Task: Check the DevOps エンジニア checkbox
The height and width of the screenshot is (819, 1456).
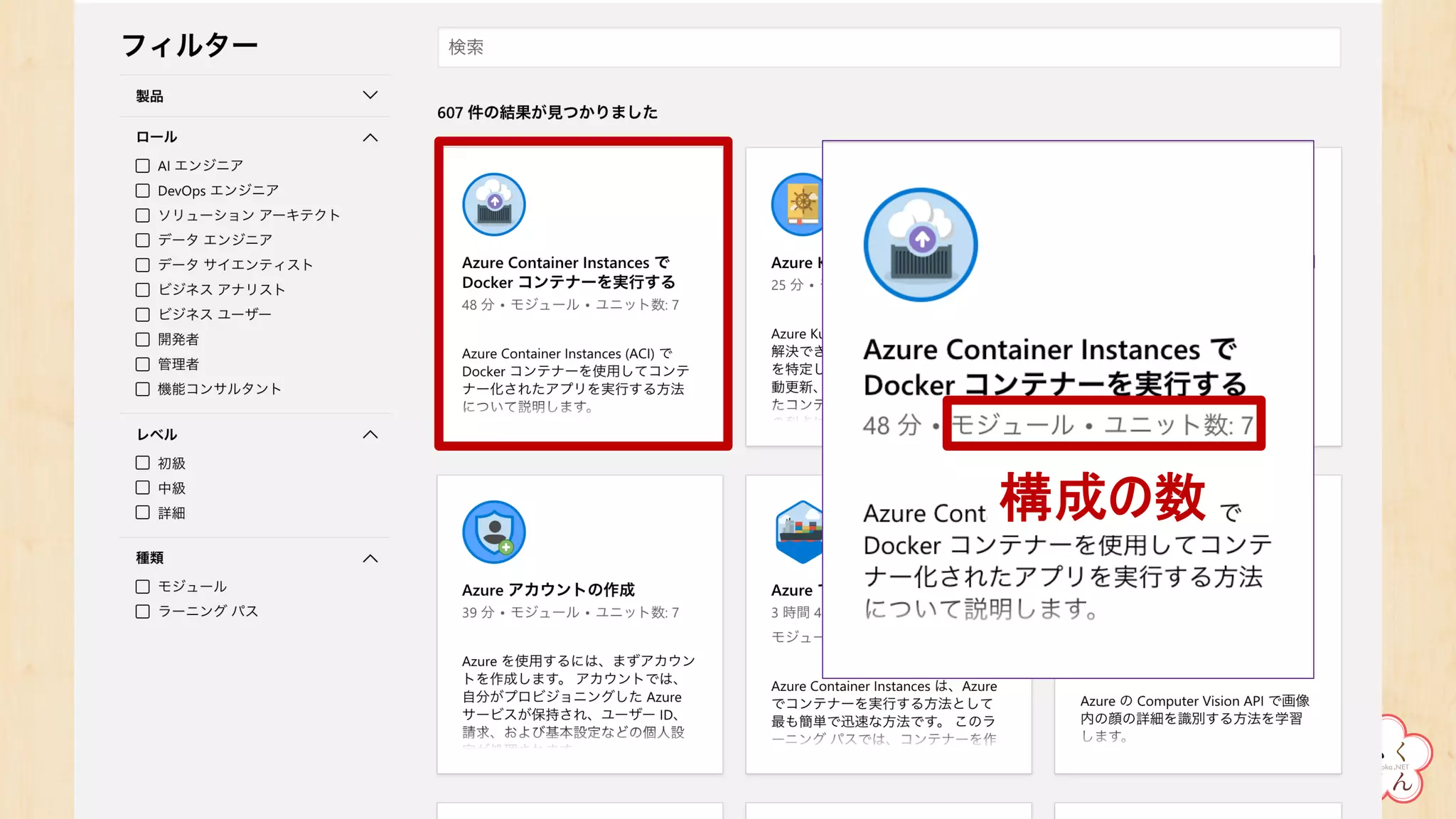Action: pos(143,191)
